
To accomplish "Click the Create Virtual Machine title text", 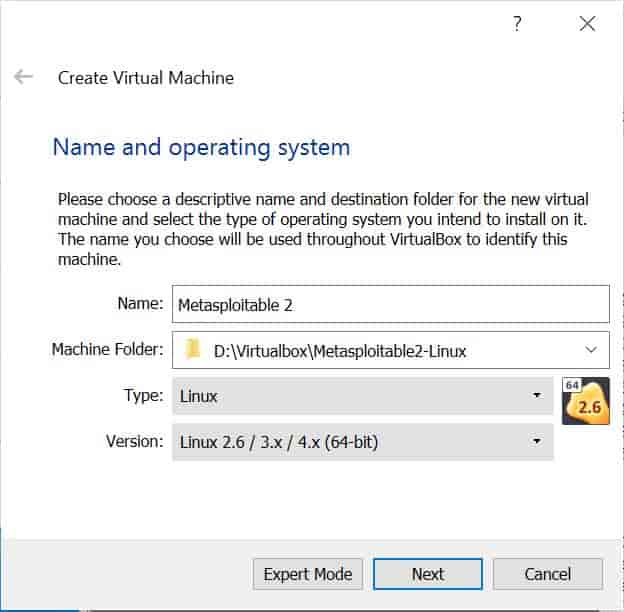I will point(146,78).
